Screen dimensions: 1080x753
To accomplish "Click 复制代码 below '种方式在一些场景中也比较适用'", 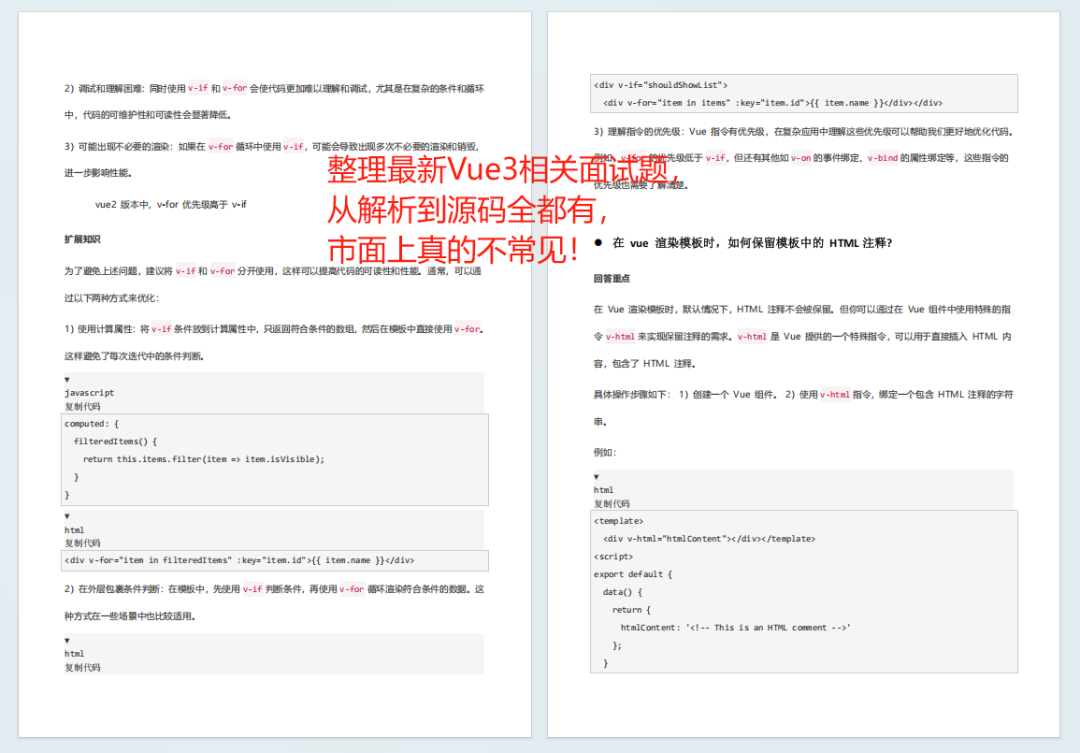I will click(83, 668).
